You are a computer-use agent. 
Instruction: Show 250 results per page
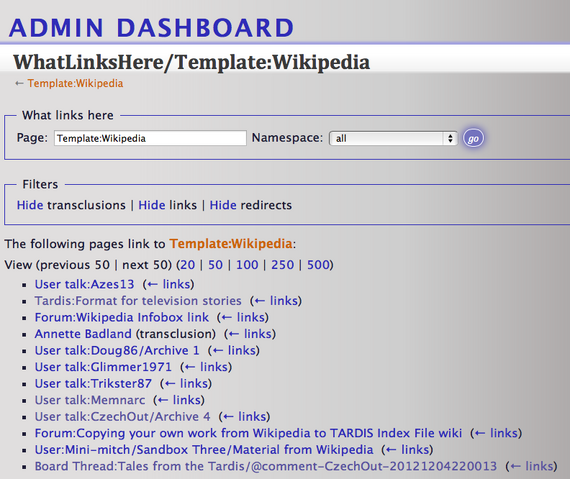[282, 265]
